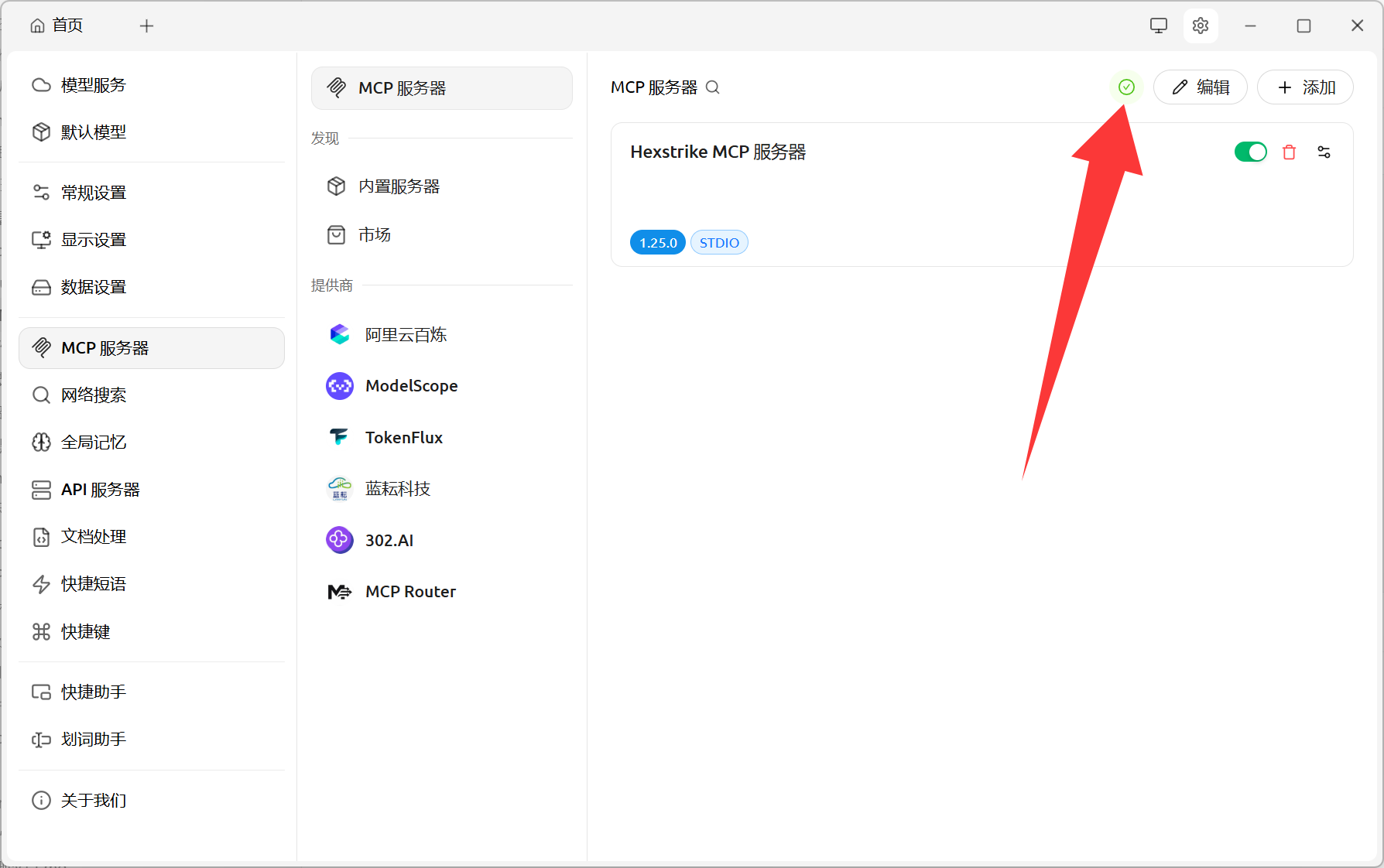Go to 模型服务 settings

click(x=93, y=85)
